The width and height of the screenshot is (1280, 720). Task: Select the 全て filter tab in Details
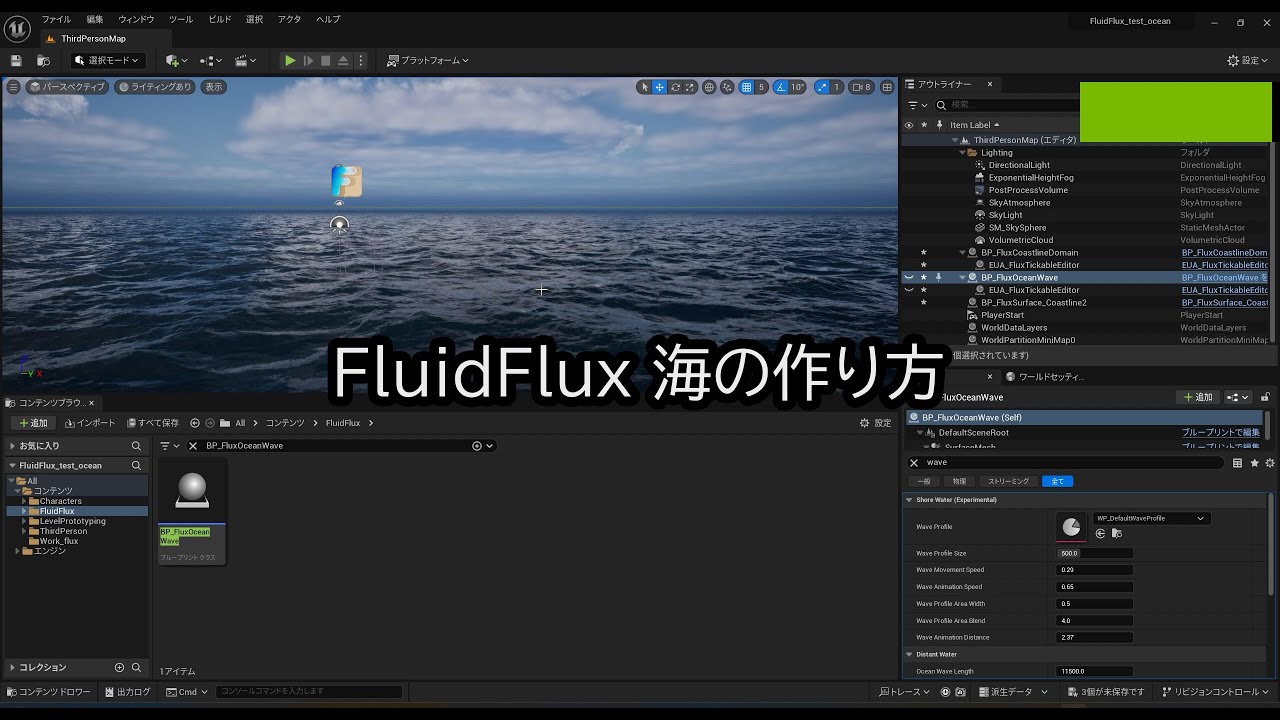click(1057, 481)
